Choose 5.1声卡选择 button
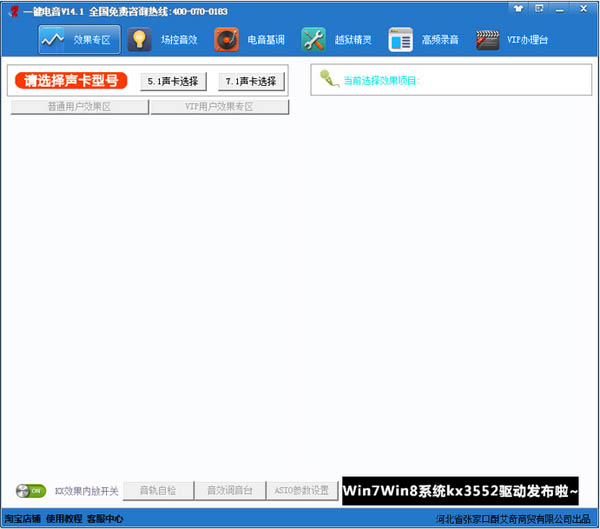Image resolution: width=600 pixels, height=529 pixels. pyautogui.click(x=173, y=81)
